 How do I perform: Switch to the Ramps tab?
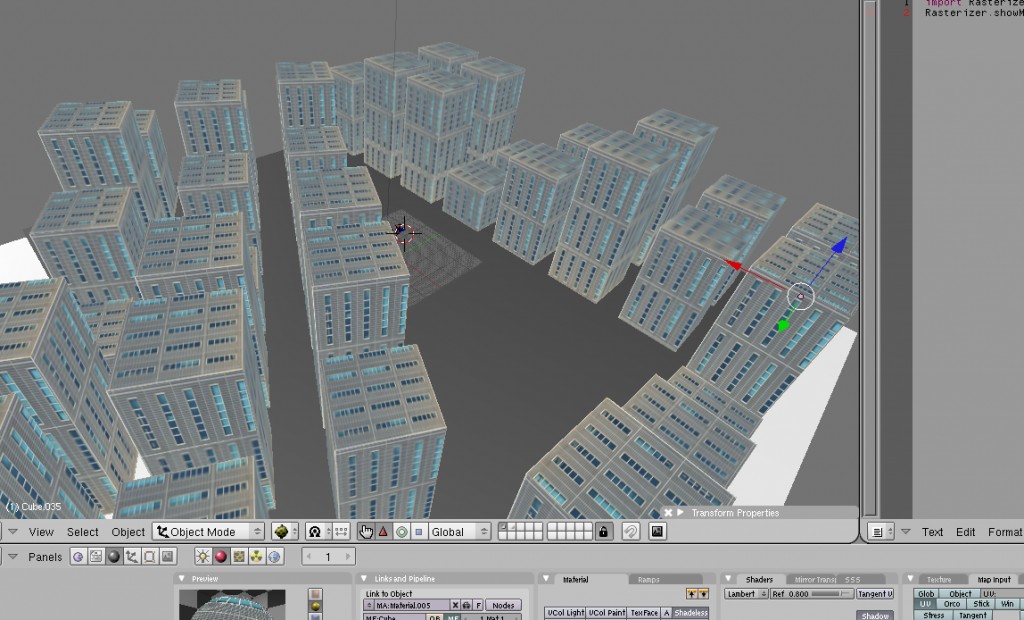649,579
